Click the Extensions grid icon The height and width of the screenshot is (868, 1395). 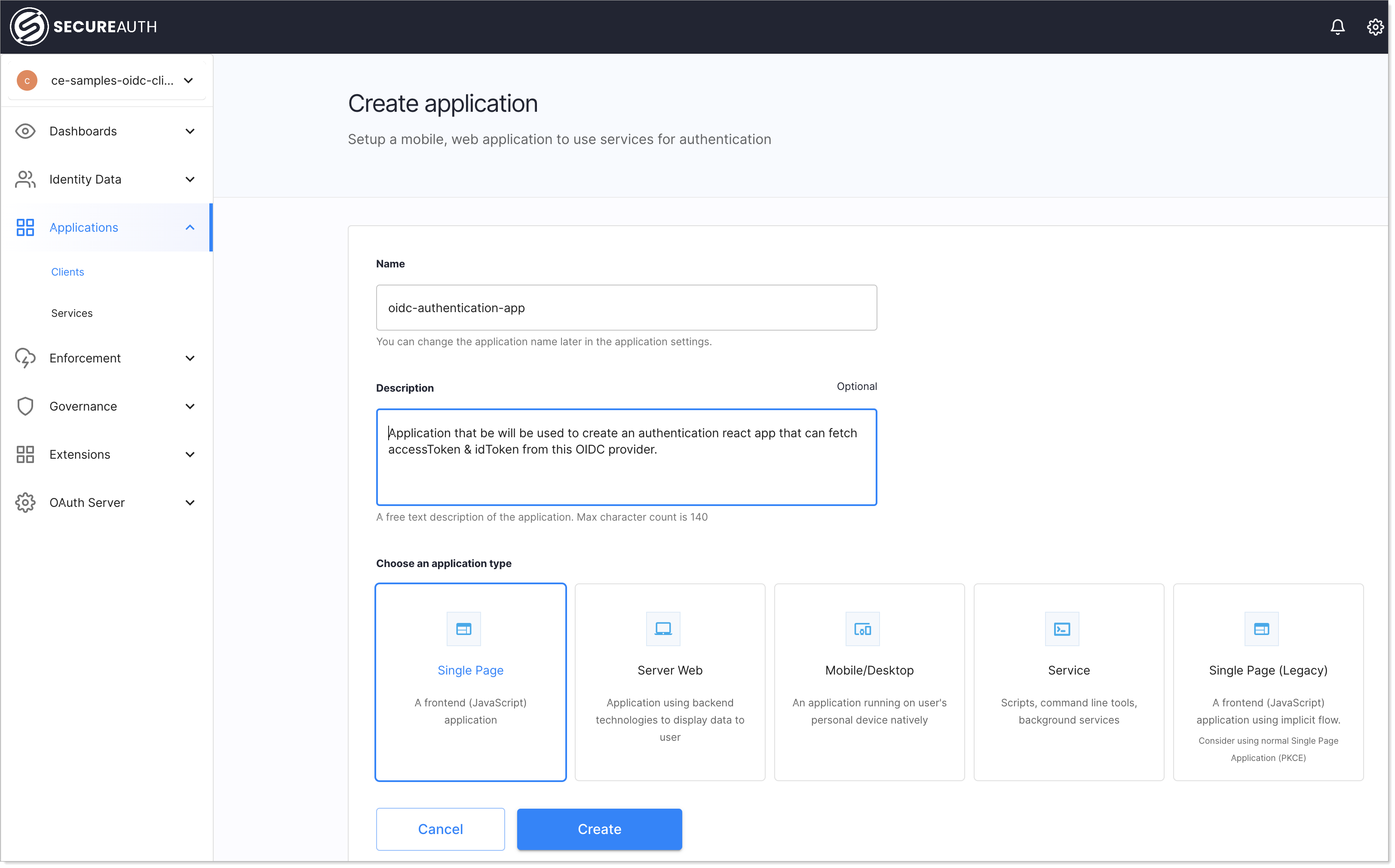(25, 455)
